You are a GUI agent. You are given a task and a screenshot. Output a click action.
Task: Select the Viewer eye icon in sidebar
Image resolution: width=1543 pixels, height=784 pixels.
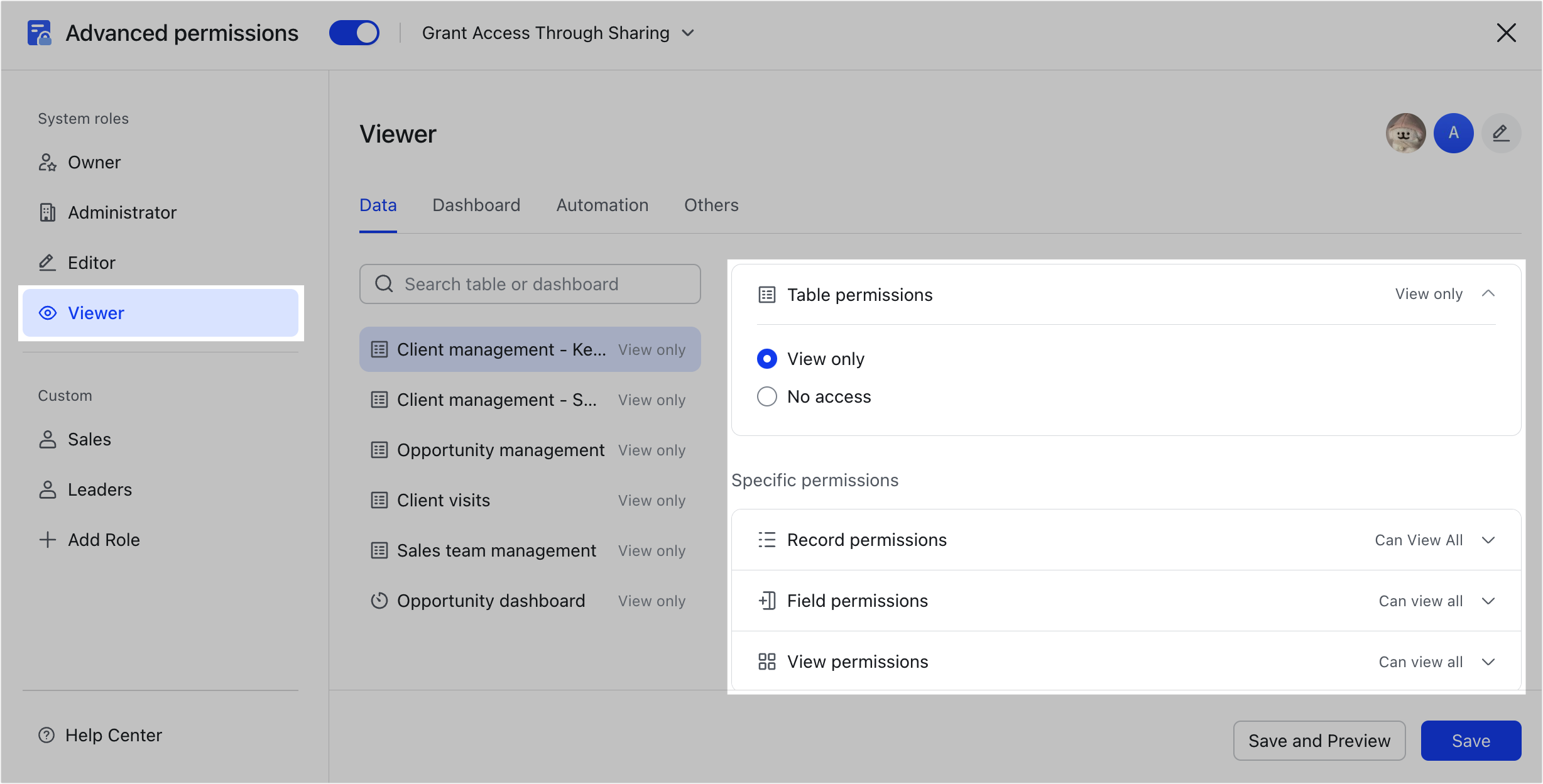(x=48, y=313)
